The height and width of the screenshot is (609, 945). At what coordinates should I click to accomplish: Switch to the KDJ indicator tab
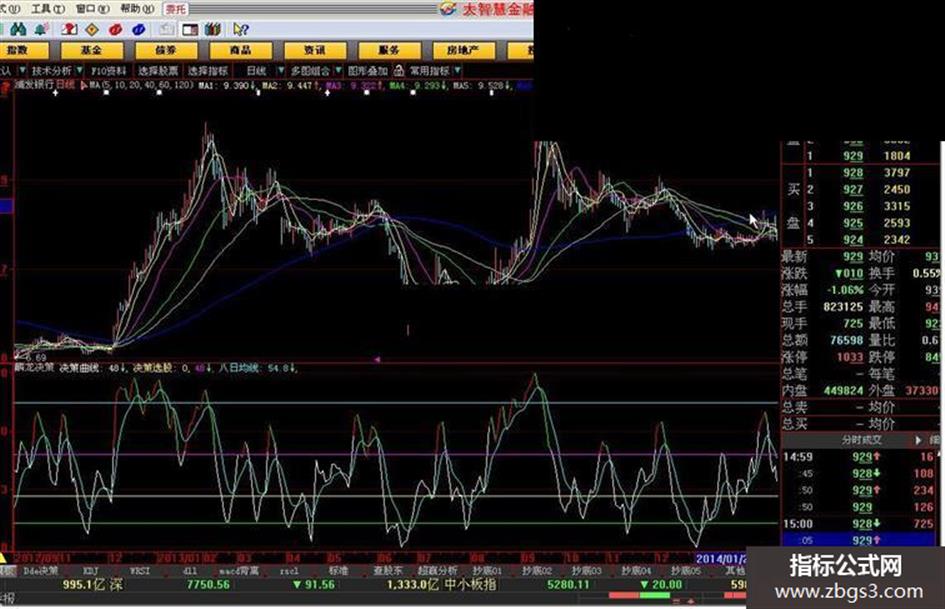point(90,570)
